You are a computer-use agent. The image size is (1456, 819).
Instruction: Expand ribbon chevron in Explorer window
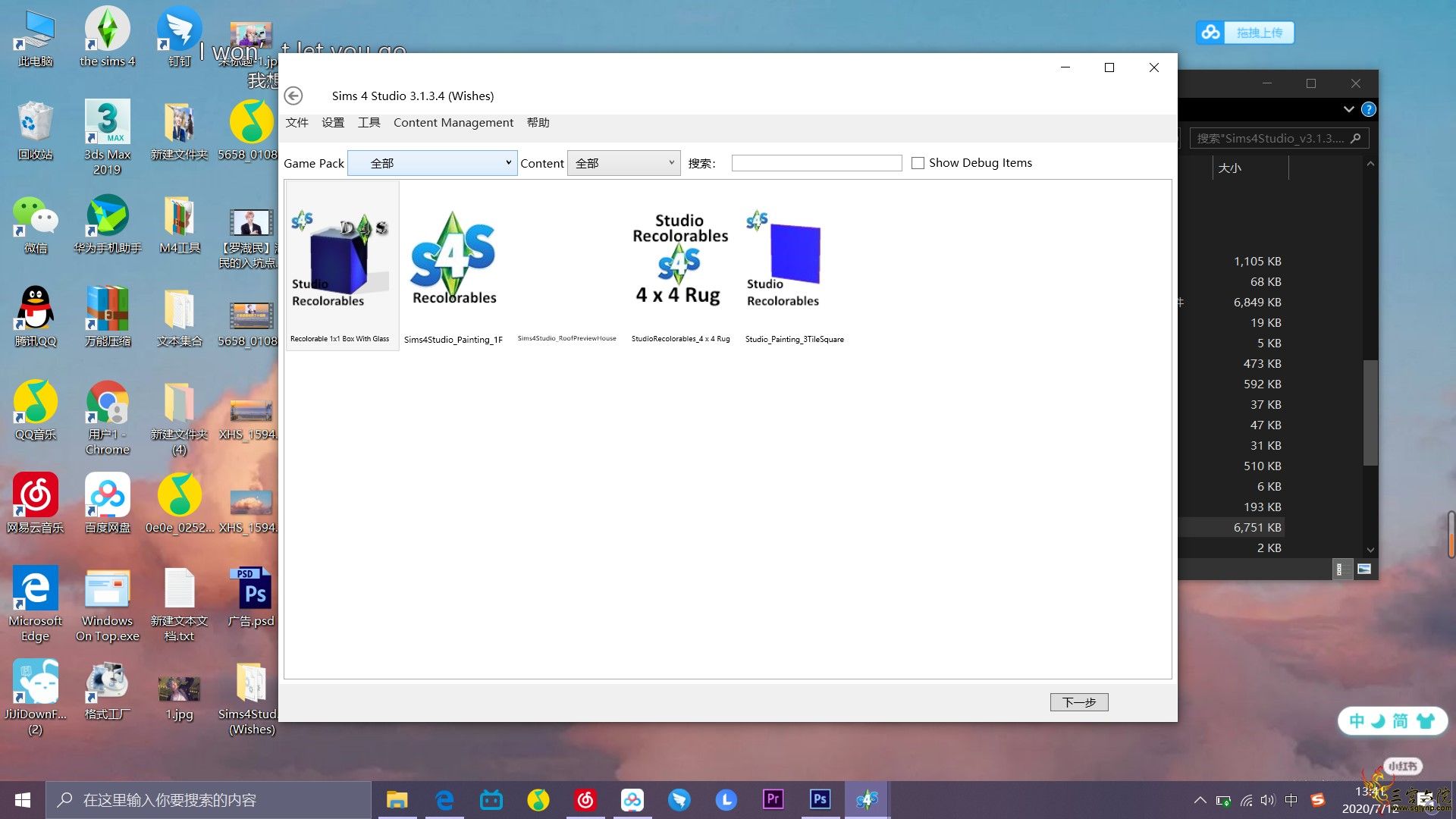[x=1349, y=109]
